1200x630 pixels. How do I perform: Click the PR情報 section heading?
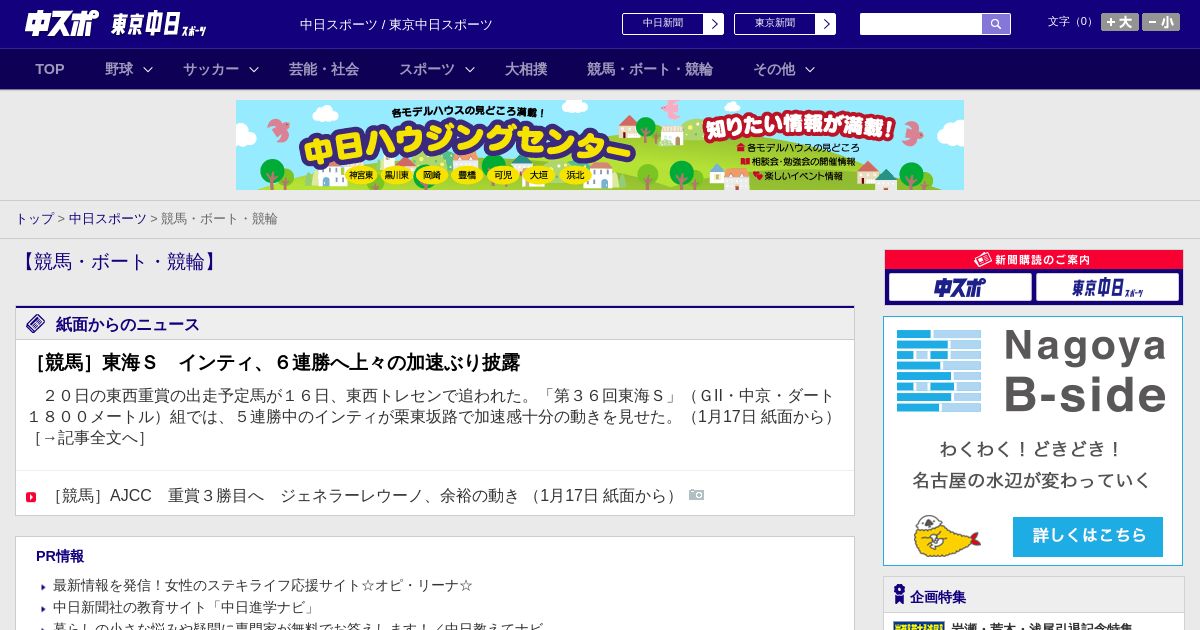[x=60, y=556]
